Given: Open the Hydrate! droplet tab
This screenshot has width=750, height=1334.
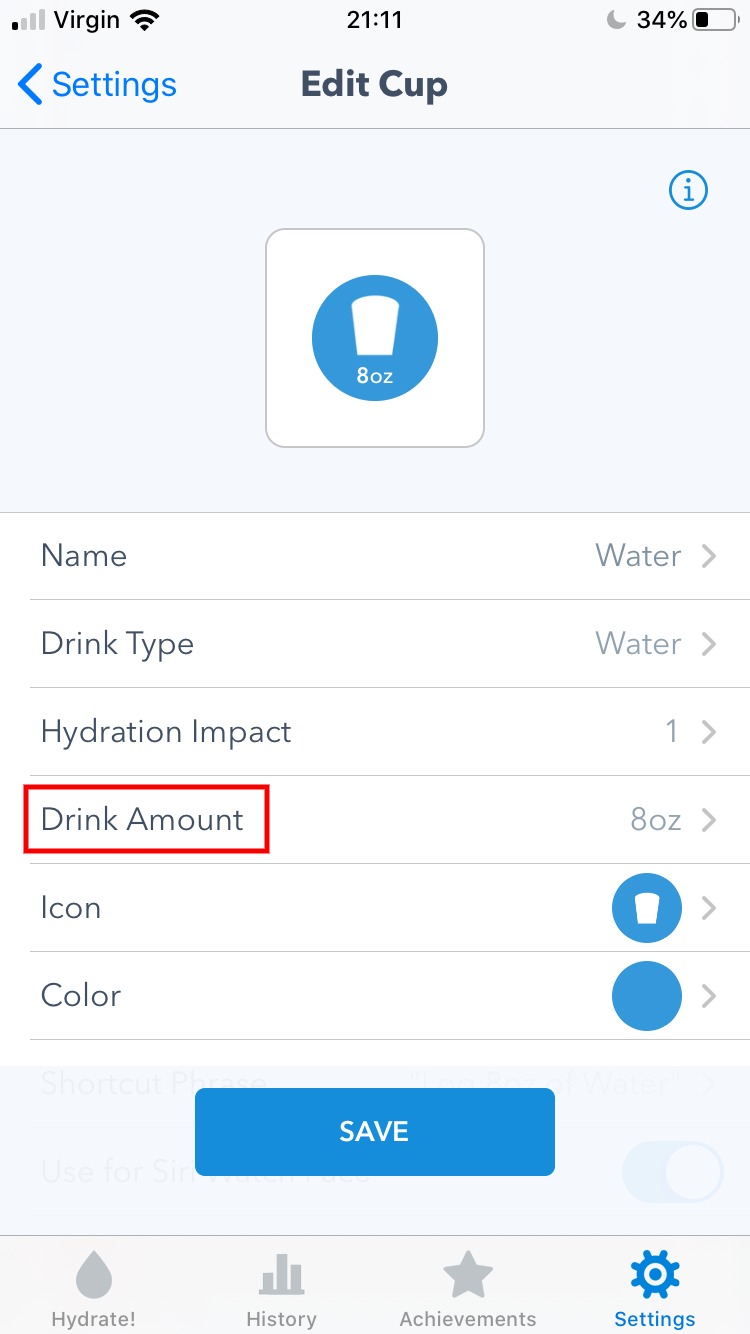Looking at the screenshot, I should point(94,1288).
